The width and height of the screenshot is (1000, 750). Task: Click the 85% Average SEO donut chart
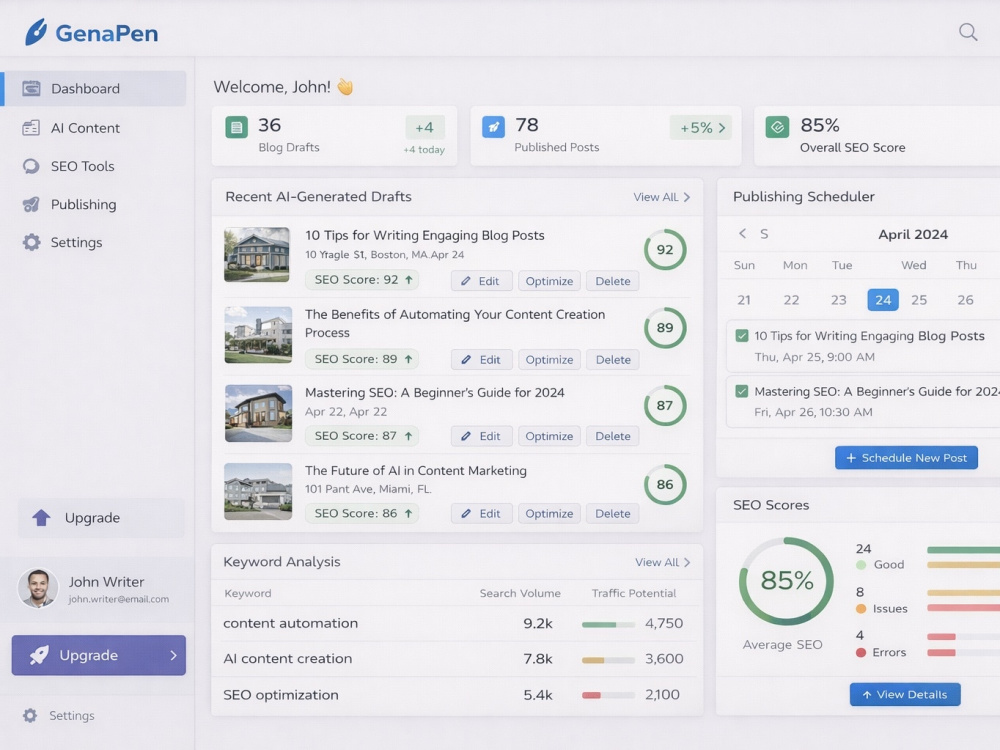pos(786,581)
